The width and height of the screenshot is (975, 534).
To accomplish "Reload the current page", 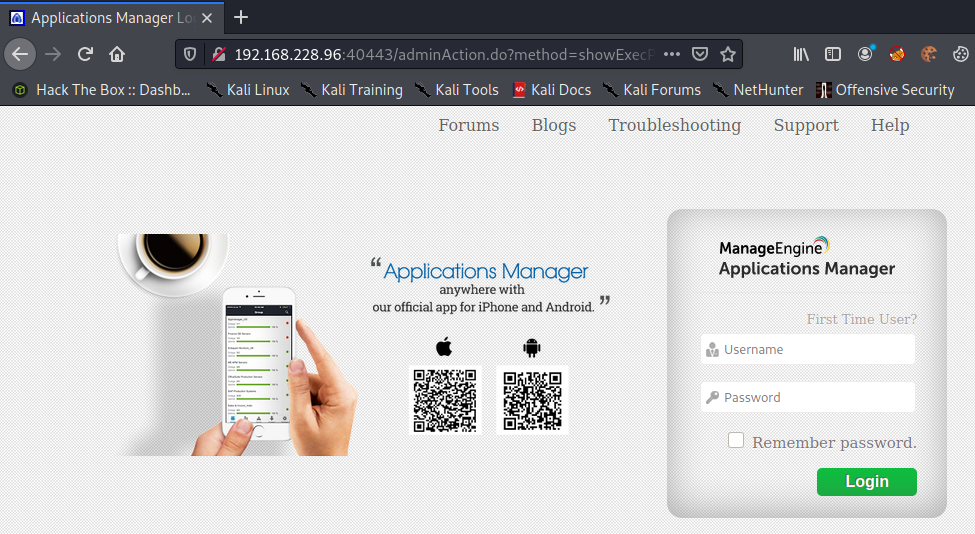I will point(85,55).
